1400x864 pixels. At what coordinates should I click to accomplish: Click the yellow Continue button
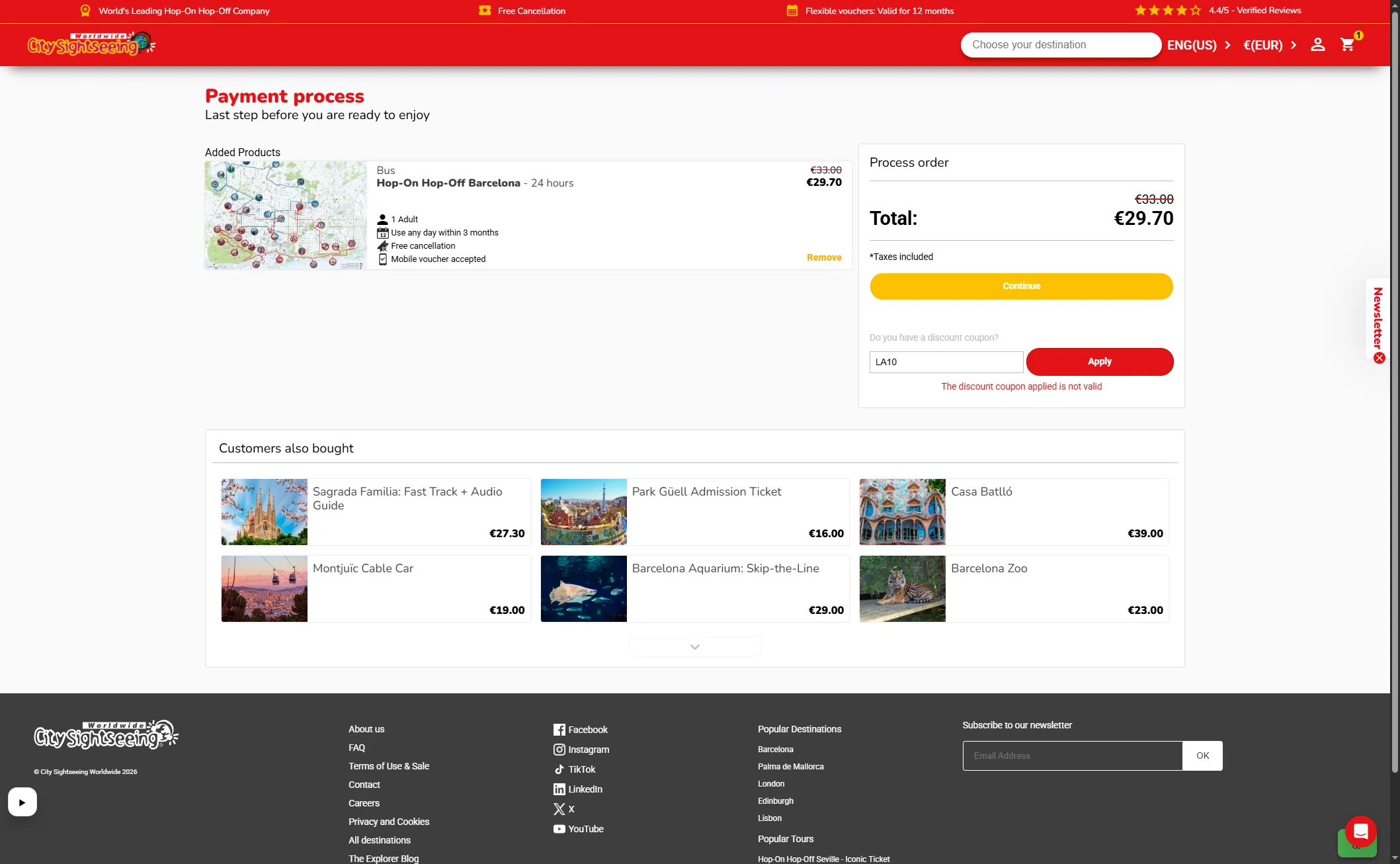pyautogui.click(x=1021, y=286)
